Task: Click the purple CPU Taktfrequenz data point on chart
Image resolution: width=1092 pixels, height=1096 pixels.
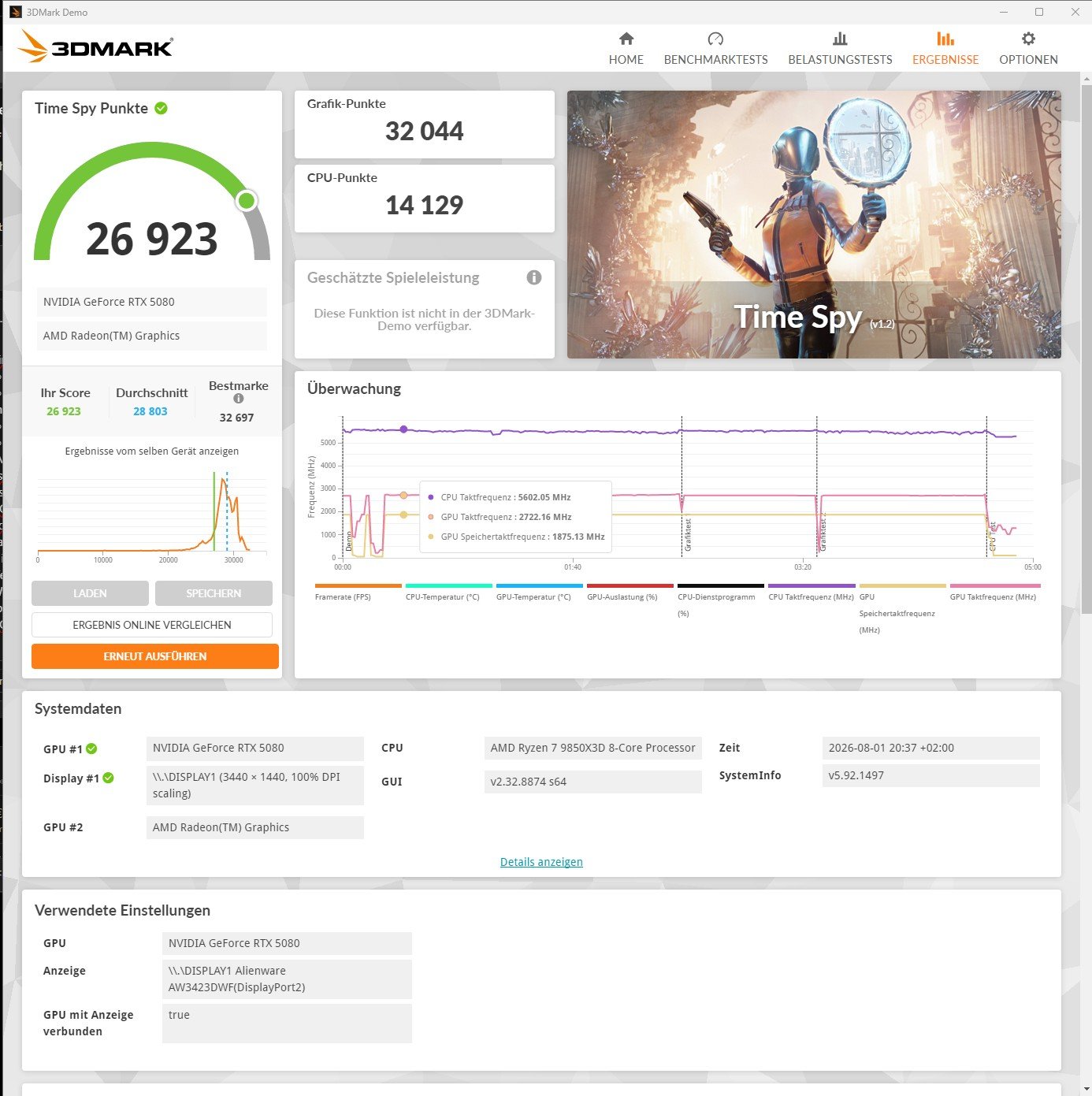Action: coord(403,429)
